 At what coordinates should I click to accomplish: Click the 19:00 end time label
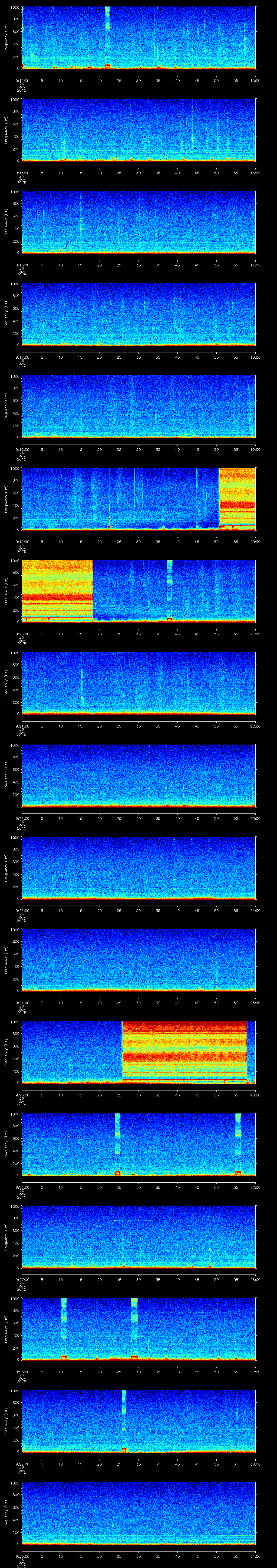pos(255,449)
